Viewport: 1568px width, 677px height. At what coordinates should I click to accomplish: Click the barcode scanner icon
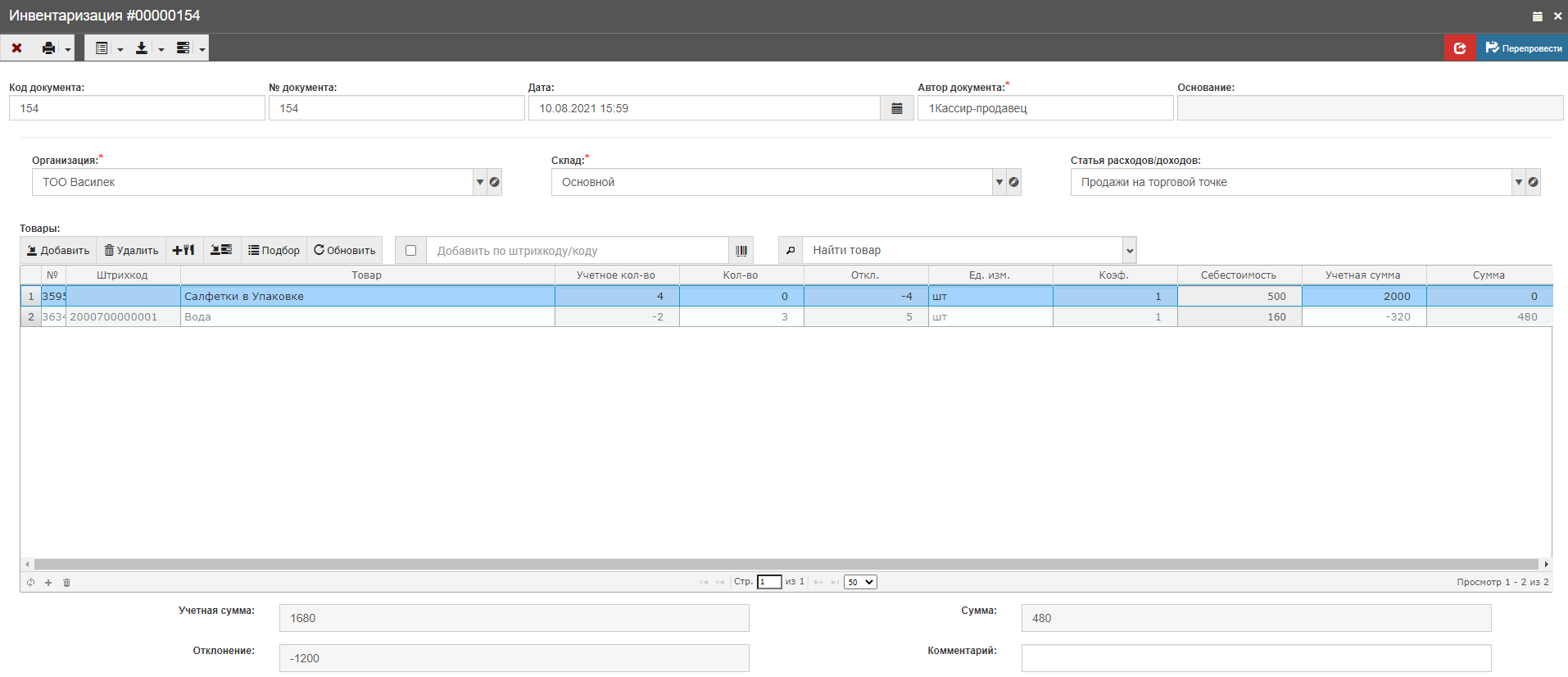coord(741,251)
